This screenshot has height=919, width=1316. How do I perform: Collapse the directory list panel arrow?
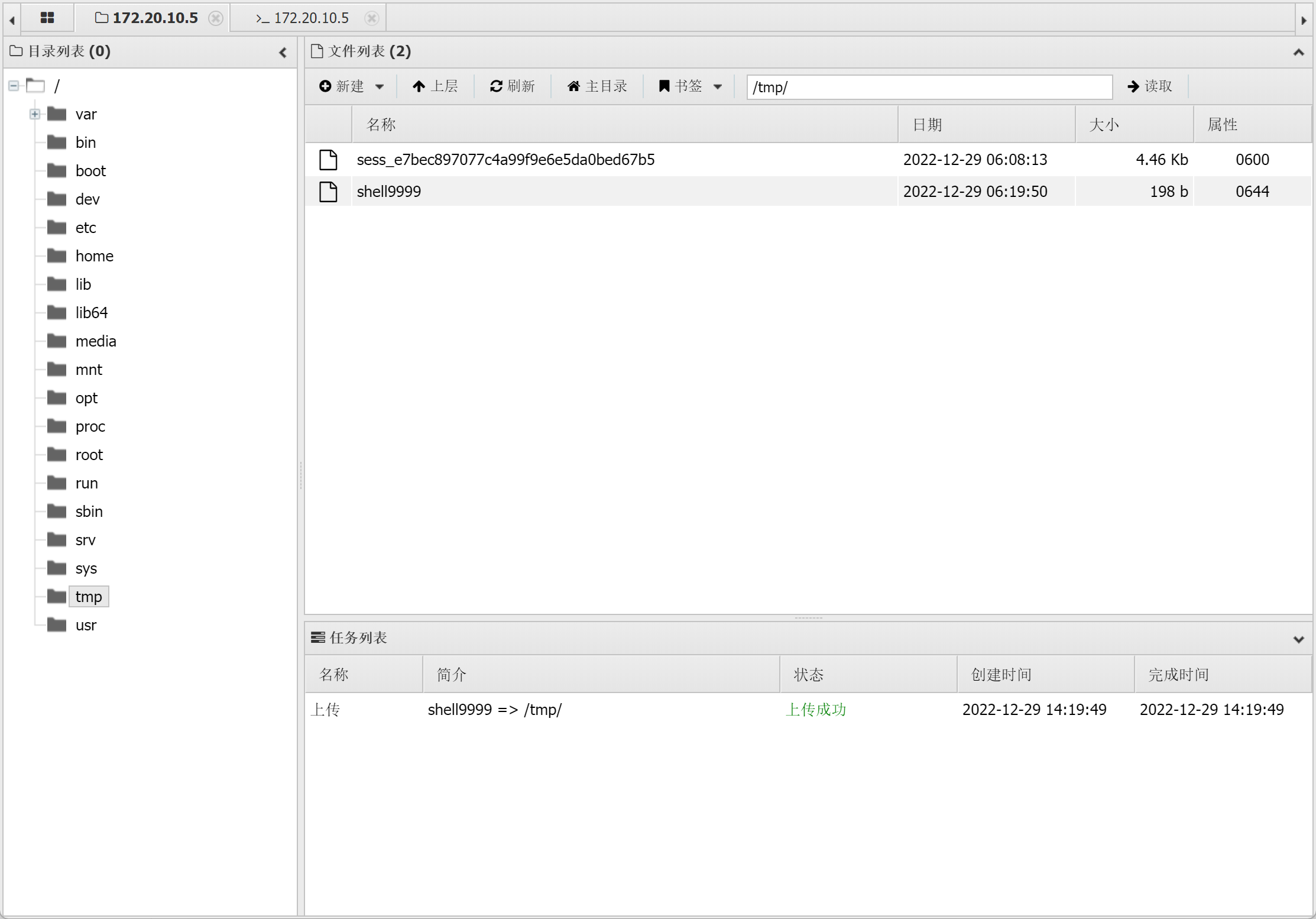tap(283, 53)
